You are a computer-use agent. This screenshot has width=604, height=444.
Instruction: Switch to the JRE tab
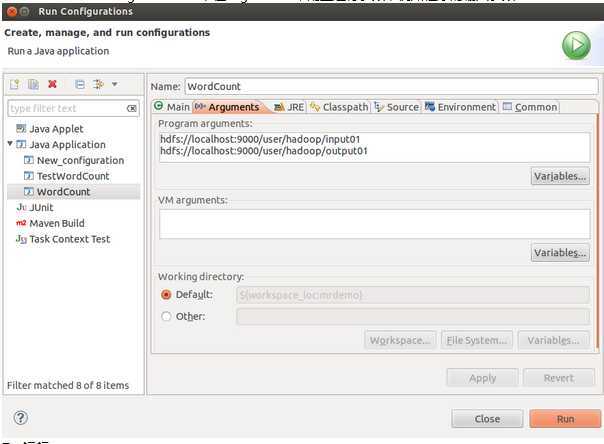[289, 107]
